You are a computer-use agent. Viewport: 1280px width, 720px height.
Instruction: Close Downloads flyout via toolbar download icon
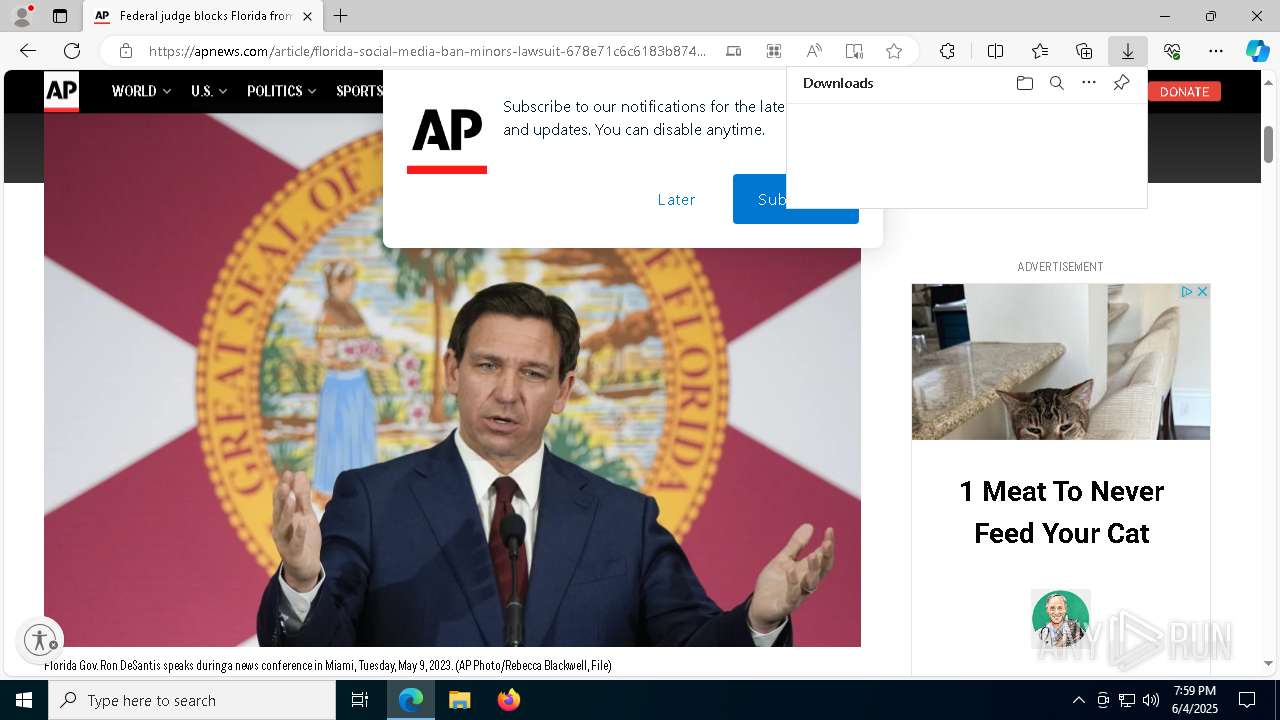[1127, 51]
